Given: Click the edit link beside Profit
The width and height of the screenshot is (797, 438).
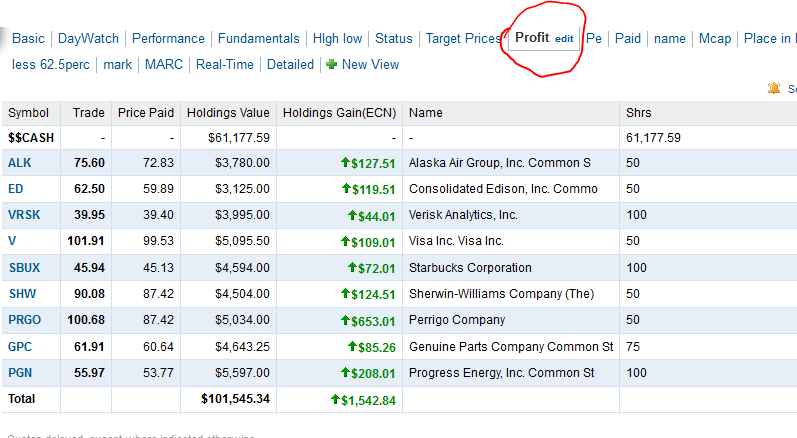Looking at the screenshot, I should (564, 39).
